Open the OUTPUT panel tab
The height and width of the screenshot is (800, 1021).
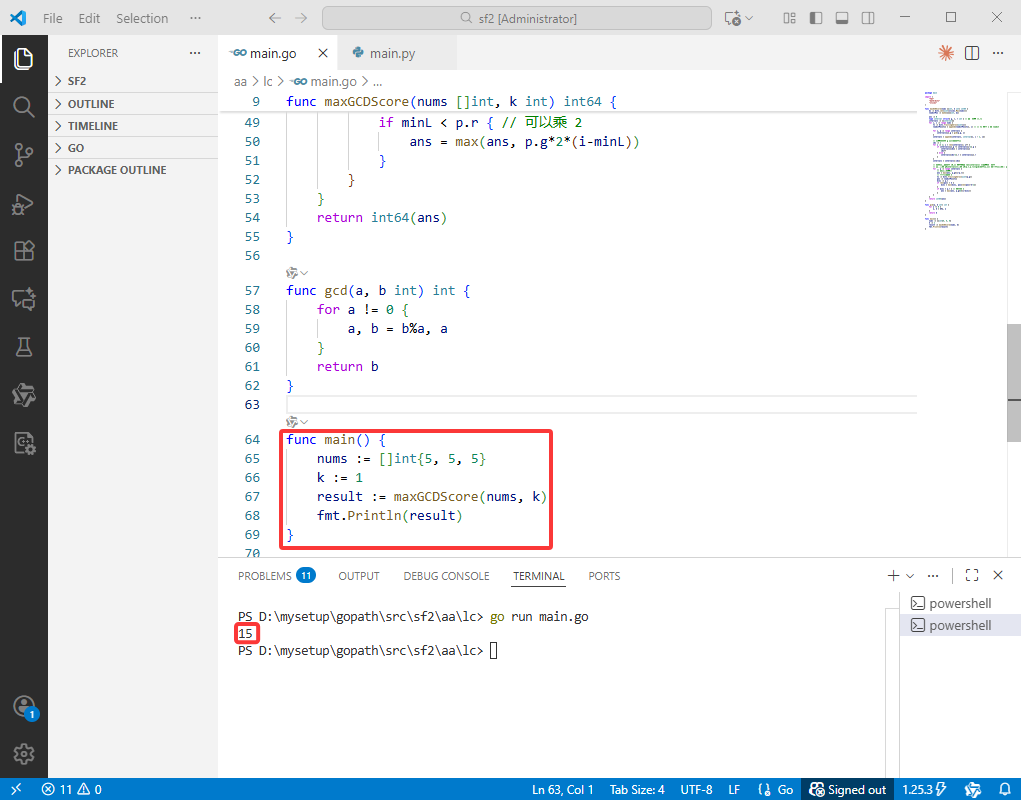pos(359,576)
